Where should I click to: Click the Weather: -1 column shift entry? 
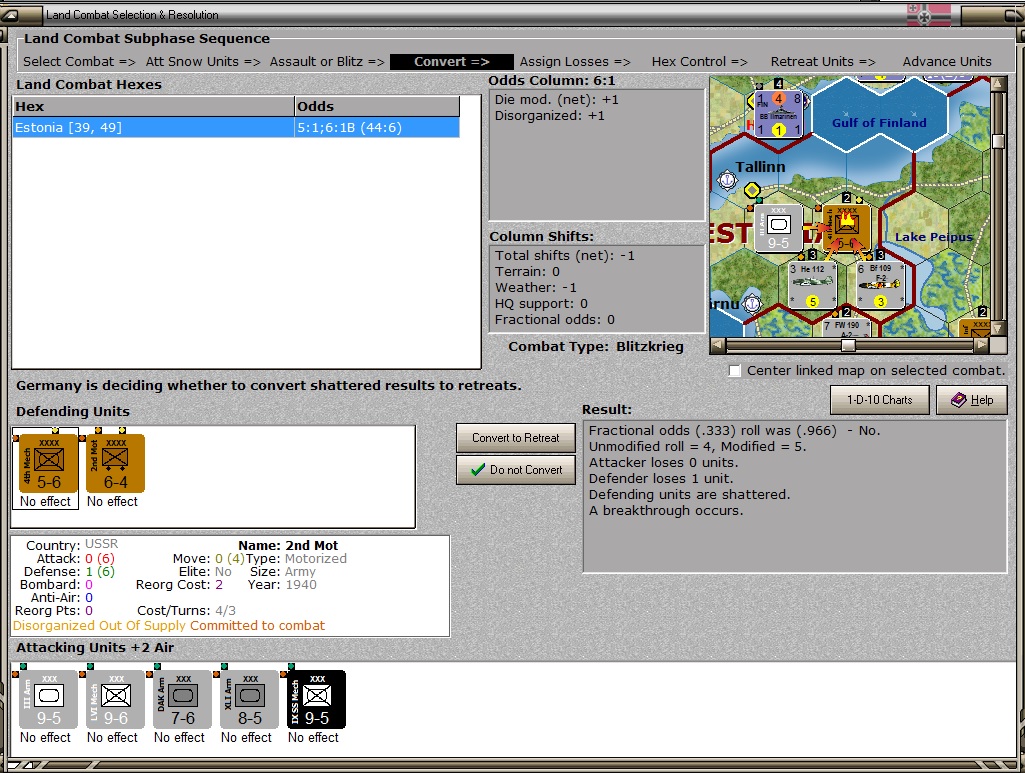[x=535, y=288]
